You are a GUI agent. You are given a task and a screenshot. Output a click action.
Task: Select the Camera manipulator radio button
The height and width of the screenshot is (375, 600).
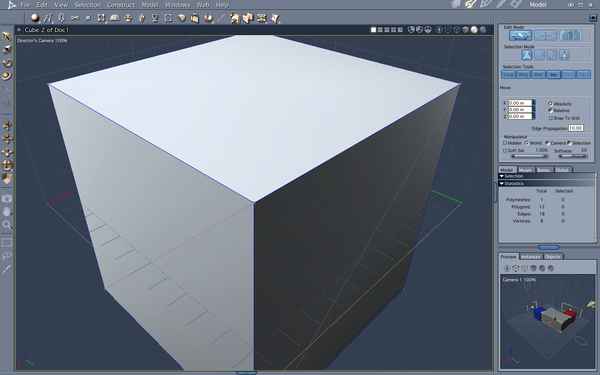tap(547, 143)
